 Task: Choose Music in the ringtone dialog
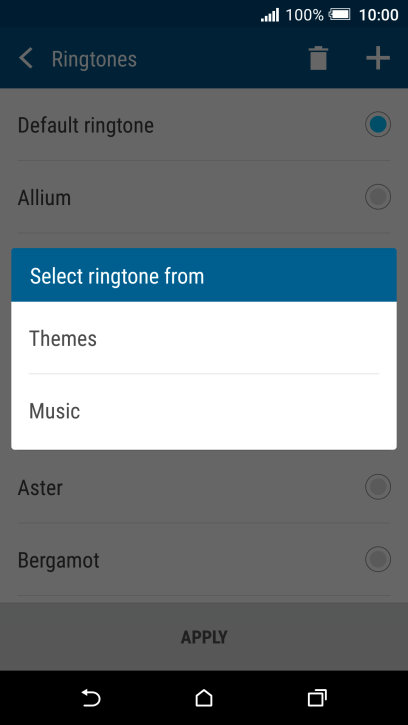[x=204, y=411]
